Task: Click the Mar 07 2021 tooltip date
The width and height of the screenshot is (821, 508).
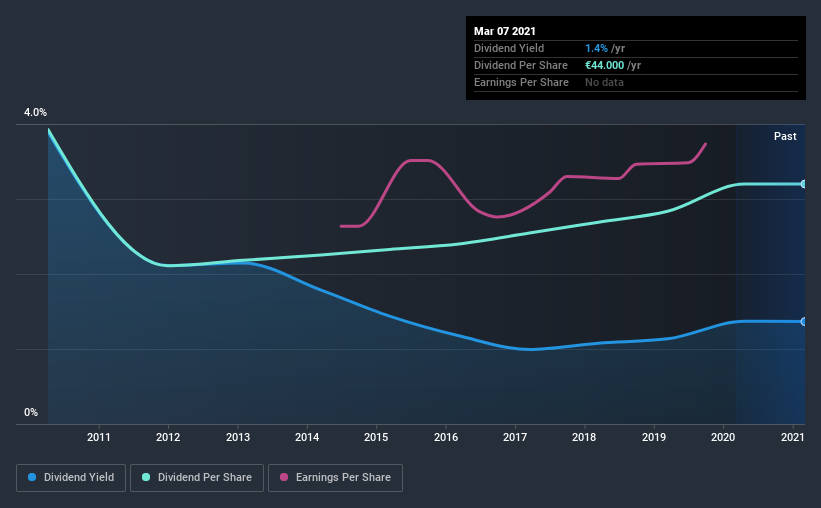Action: tap(505, 31)
